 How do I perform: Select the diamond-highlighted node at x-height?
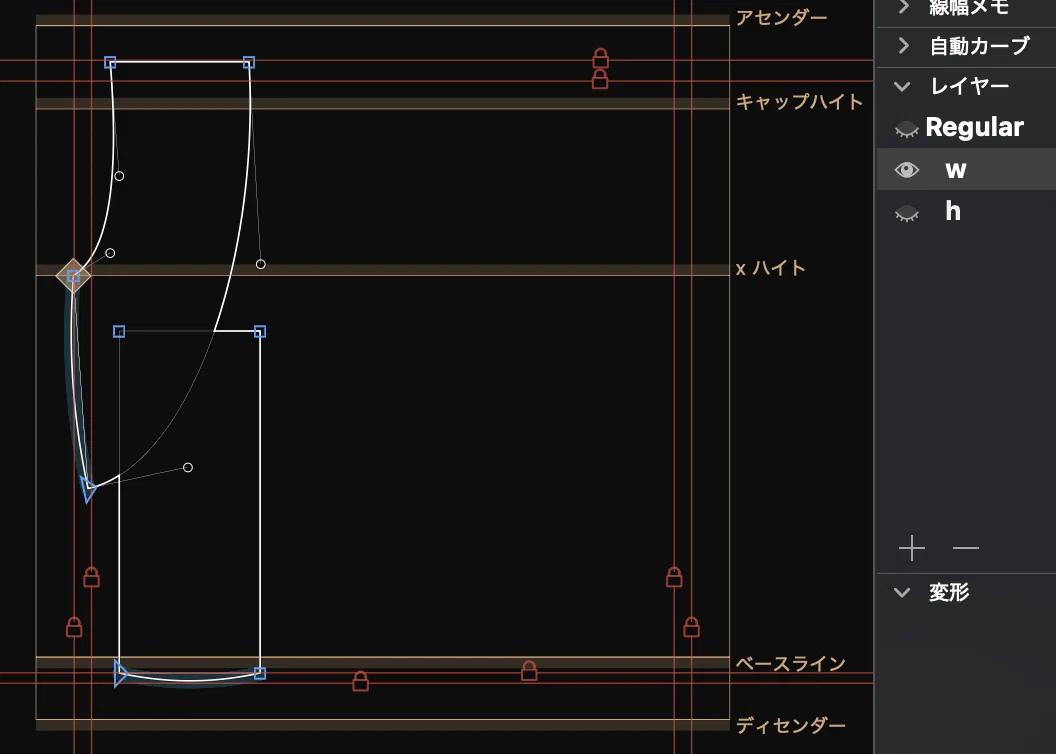pos(73,276)
